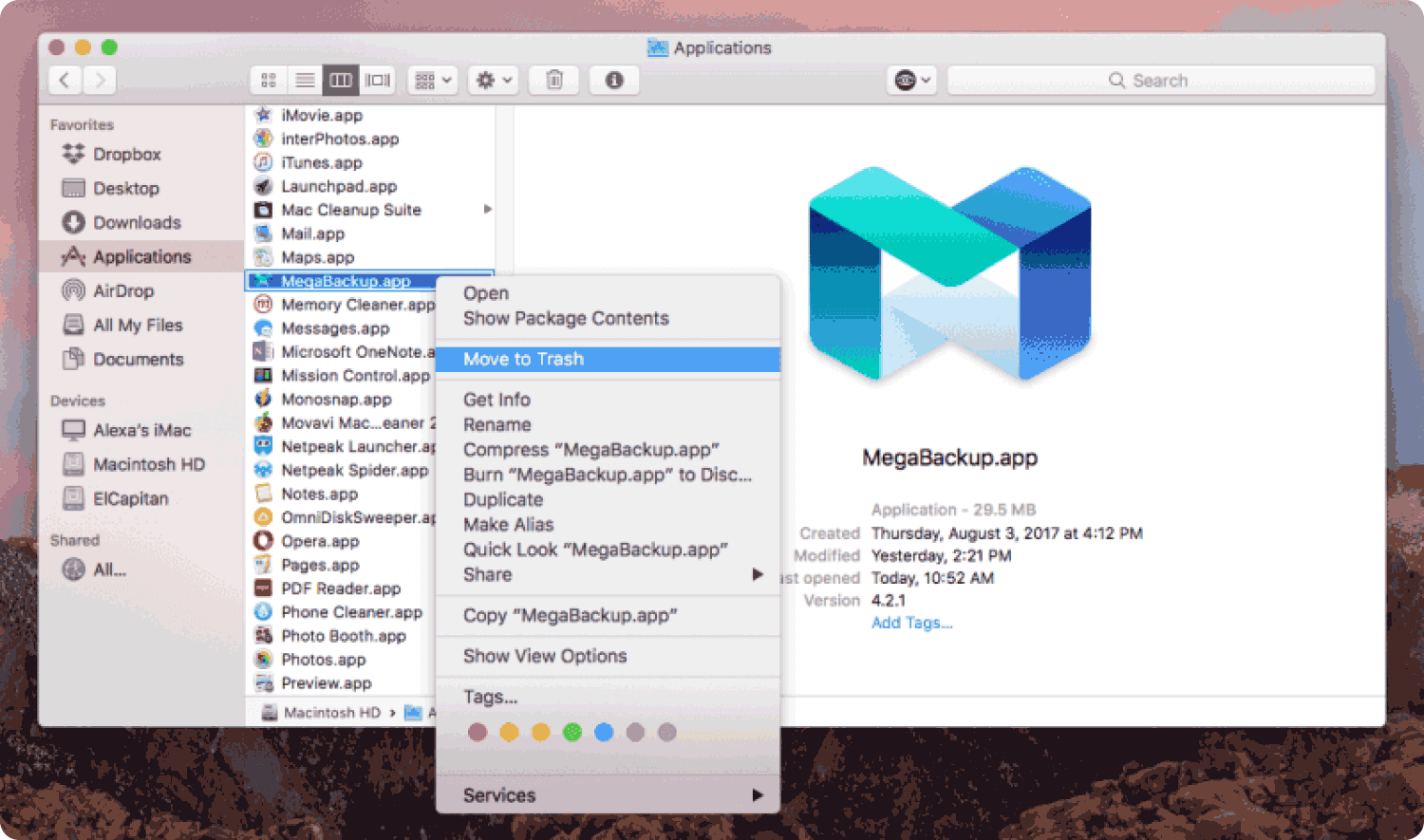The height and width of the screenshot is (840, 1424).
Task: Select Macintosh HD under Devices
Action: tap(148, 464)
